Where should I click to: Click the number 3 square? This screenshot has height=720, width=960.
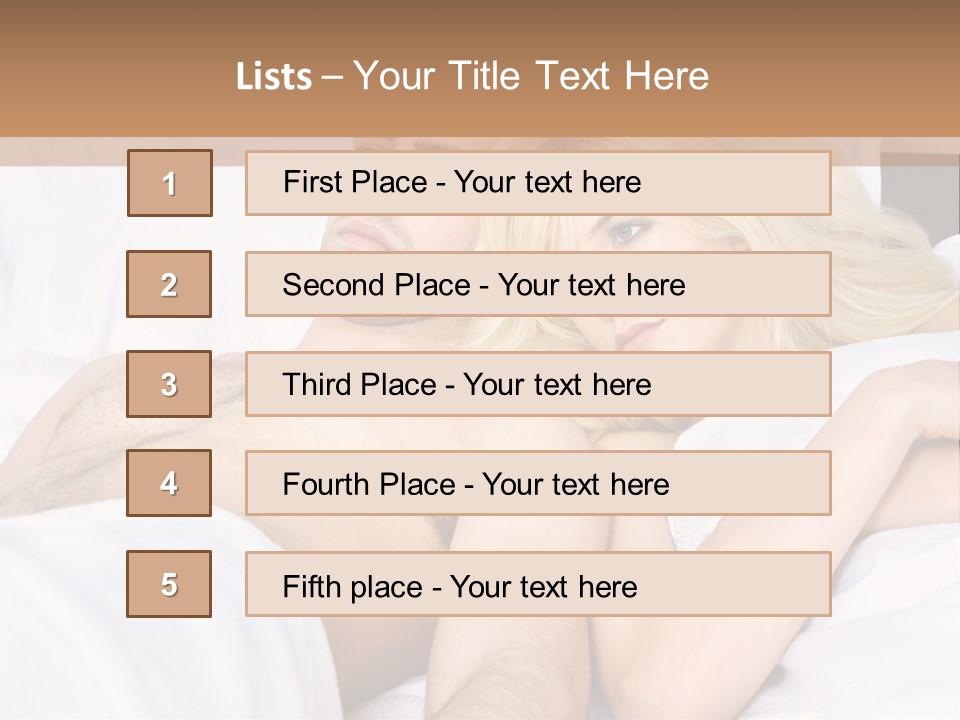[x=169, y=384]
